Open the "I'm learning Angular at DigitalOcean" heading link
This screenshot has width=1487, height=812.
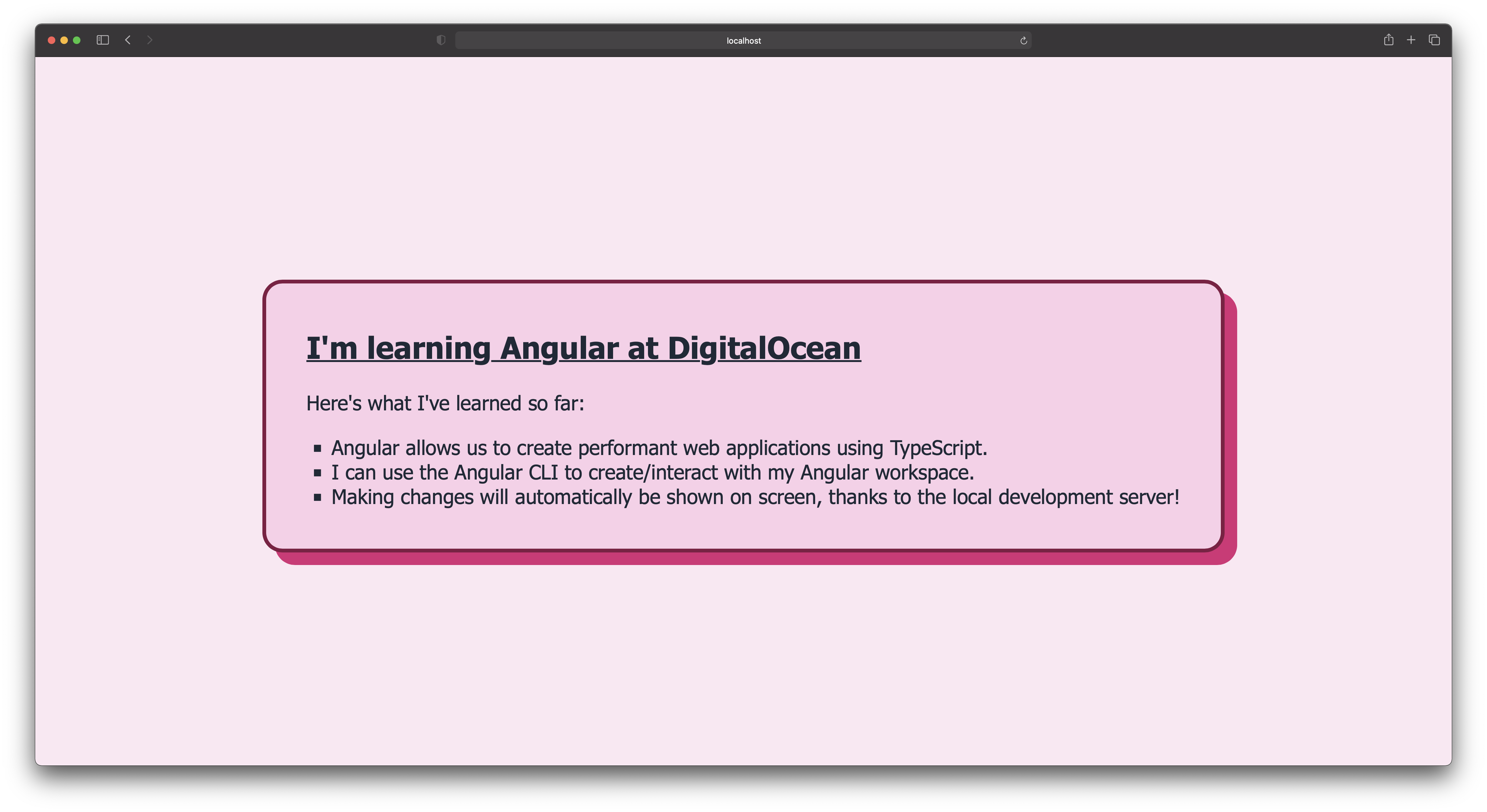point(583,347)
